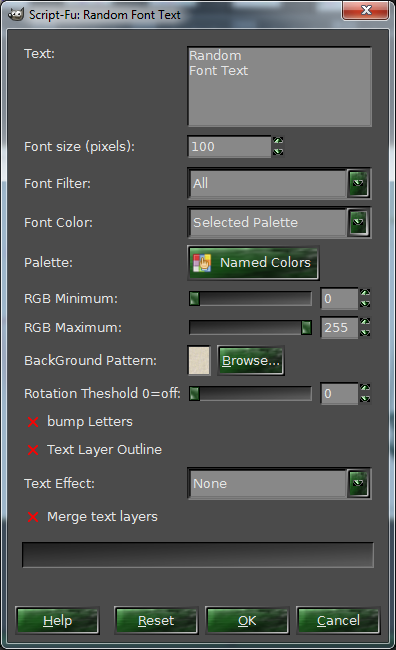396x650 pixels.
Task: Open the Font Filter dropdown arrow
Action: tap(358, 183)
